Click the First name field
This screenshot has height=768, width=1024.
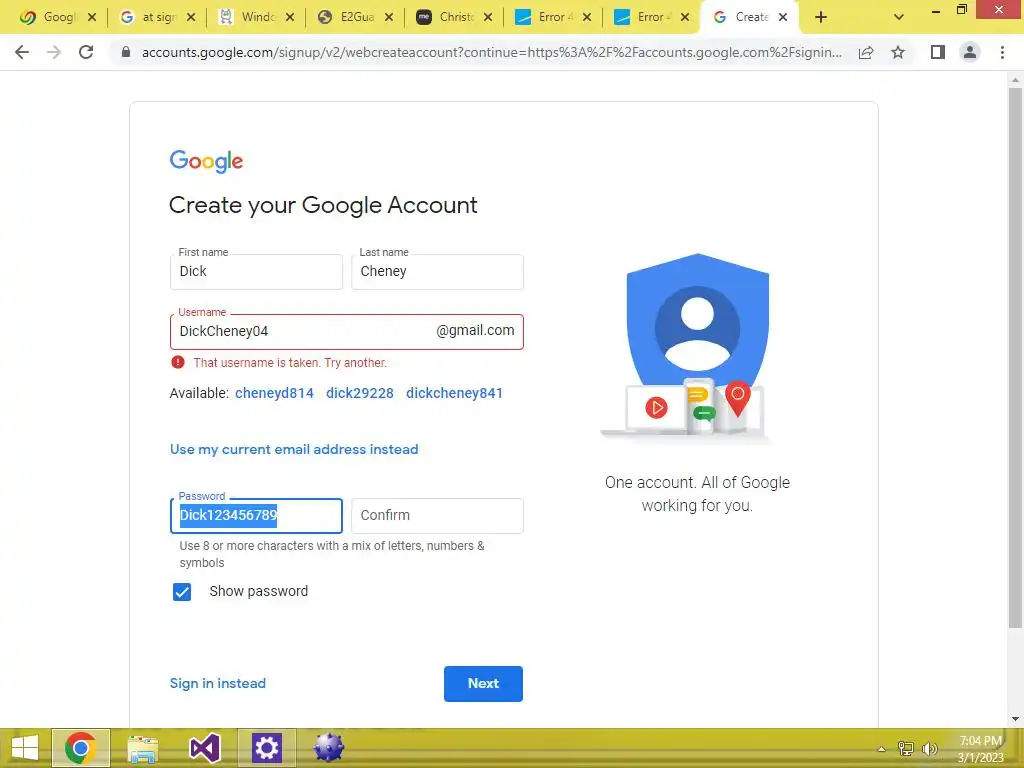point(256,272)
